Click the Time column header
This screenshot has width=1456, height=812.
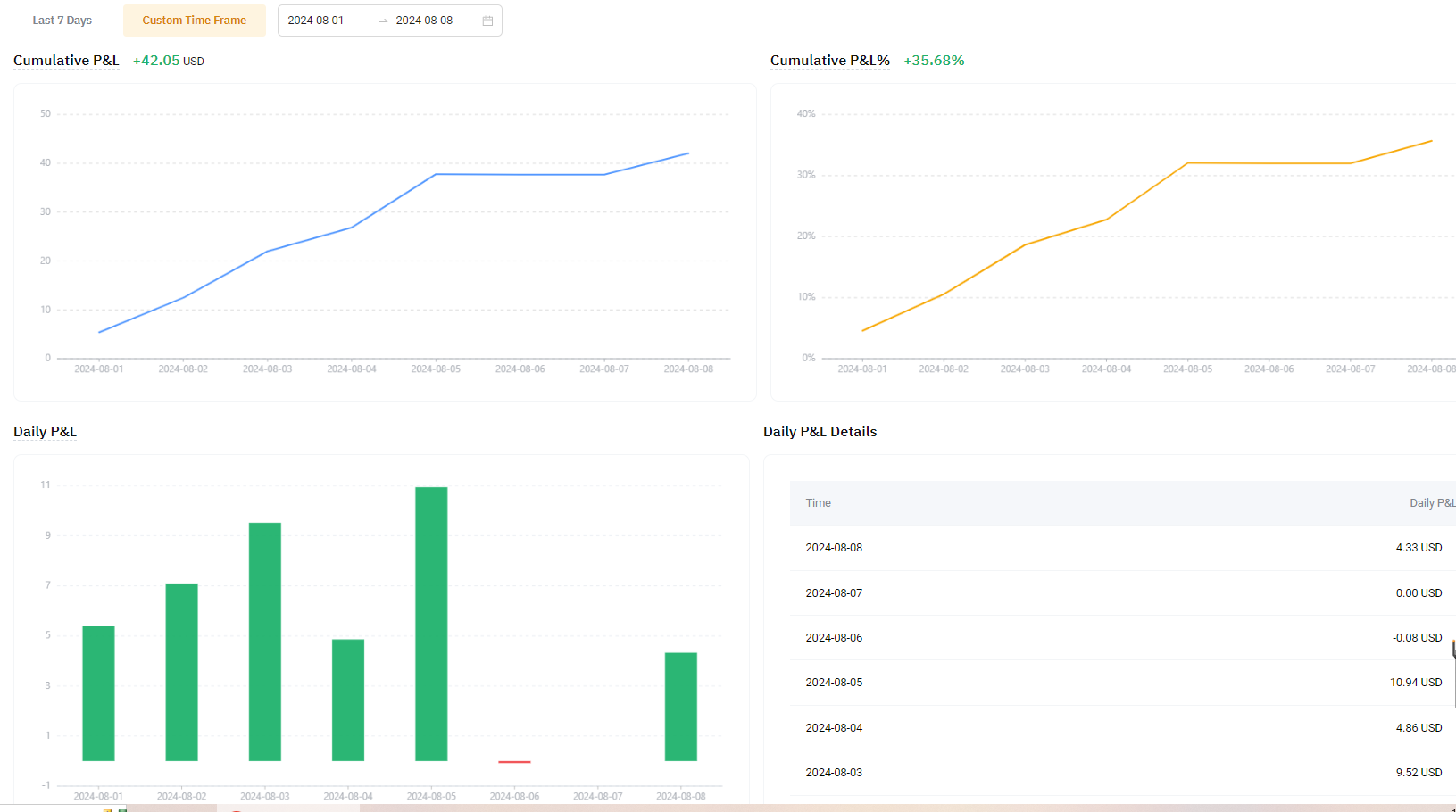818,503
